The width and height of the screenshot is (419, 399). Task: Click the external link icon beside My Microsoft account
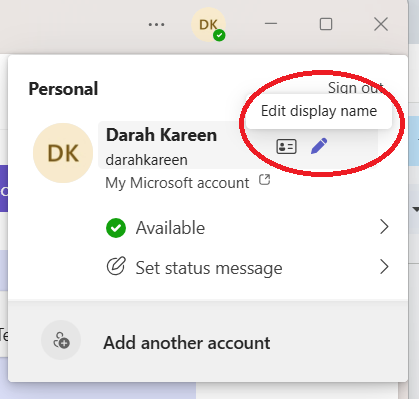264,180
